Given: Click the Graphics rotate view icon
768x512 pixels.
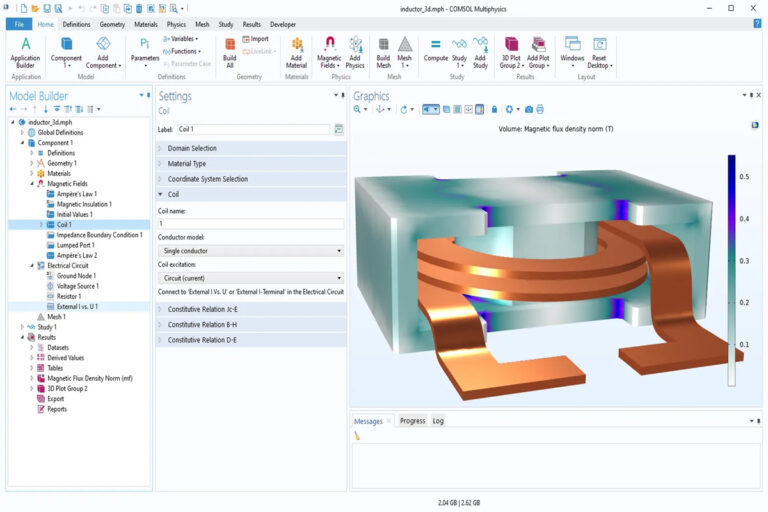Looking at the screenshot, I should pyautogui.click(x=404, y=109).
